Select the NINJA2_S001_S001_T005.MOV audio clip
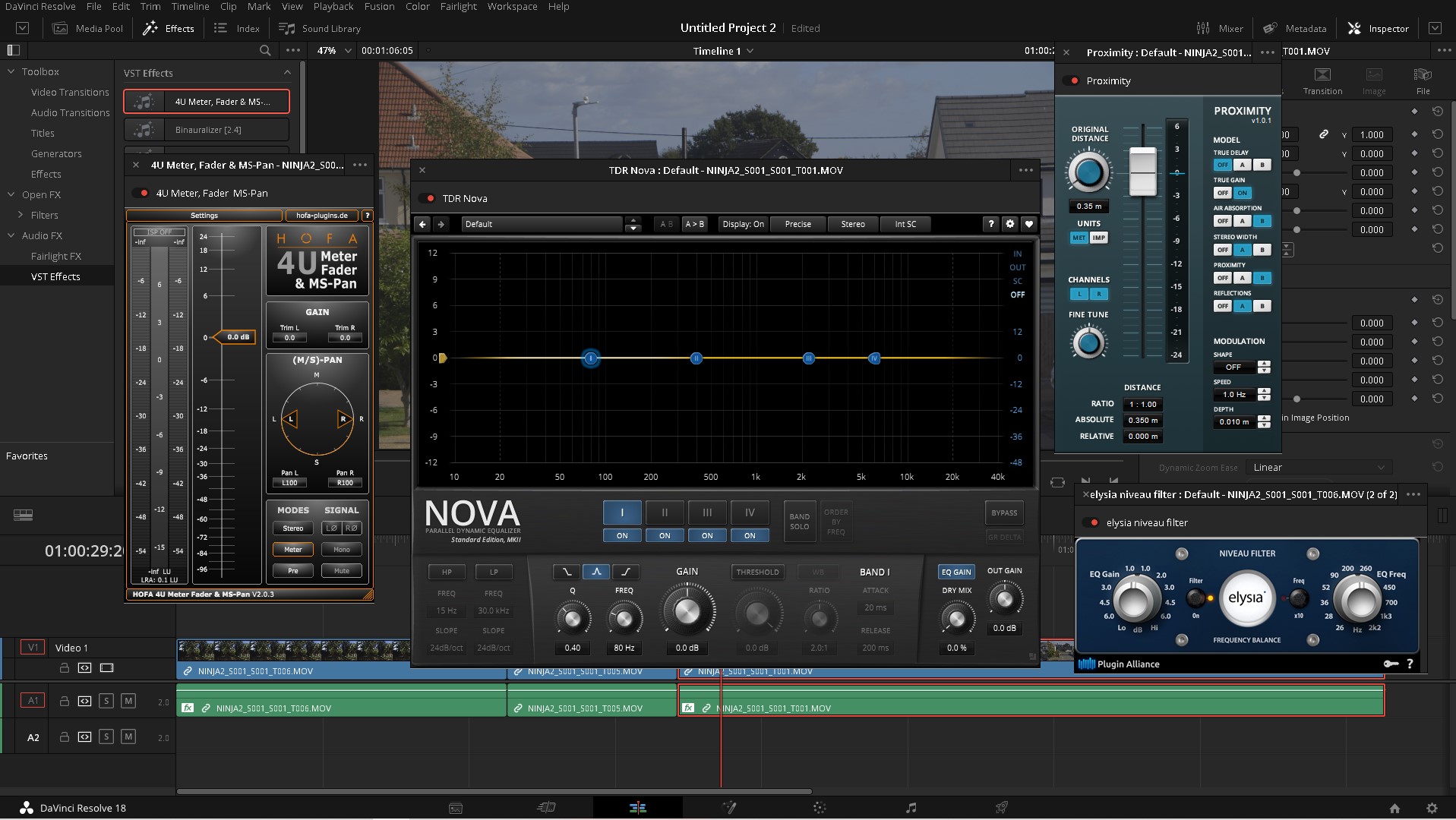1456x820 pixels. click(592, 699)
